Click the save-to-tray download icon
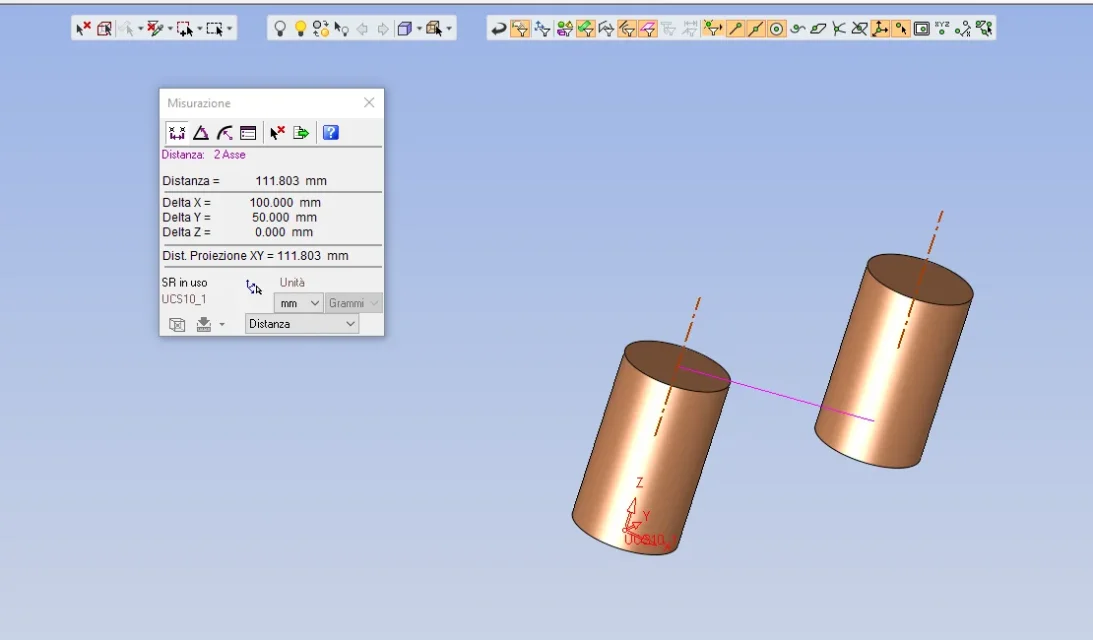Screen dimensions: 1093x640 tap(204, 324)
